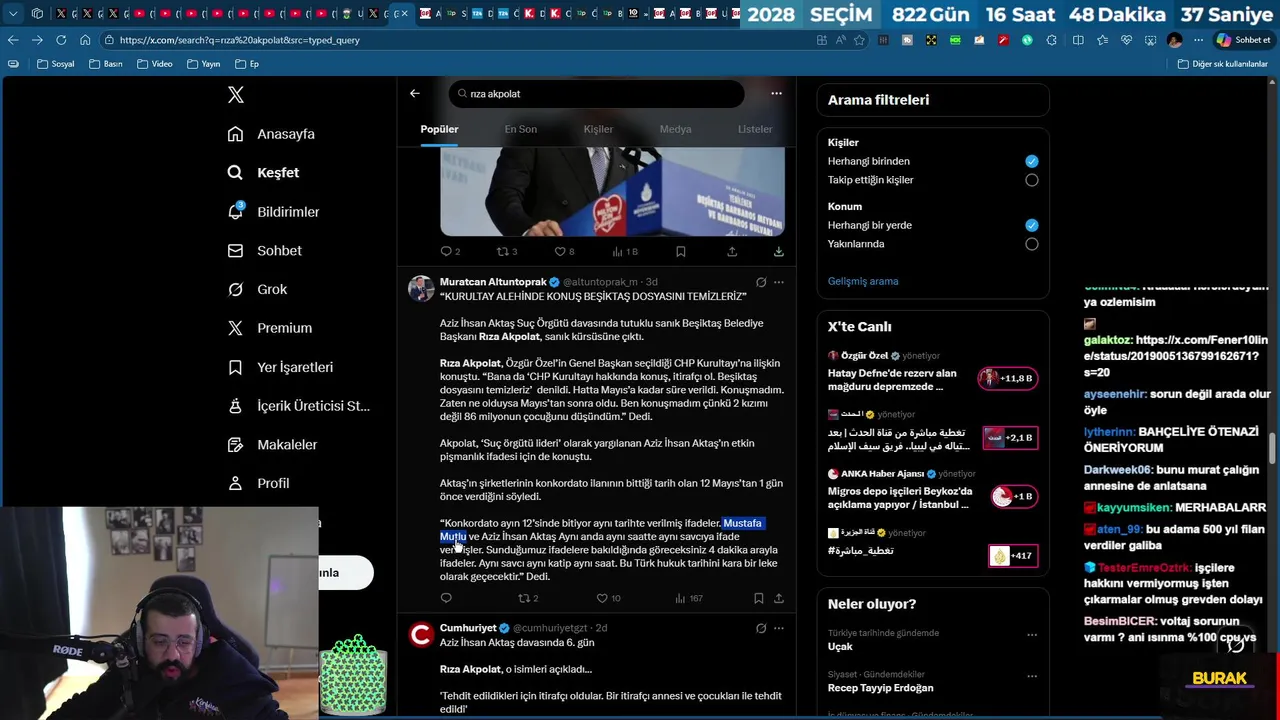
Task: Open the top post's image thumbnail
Action: click(612, 192)
